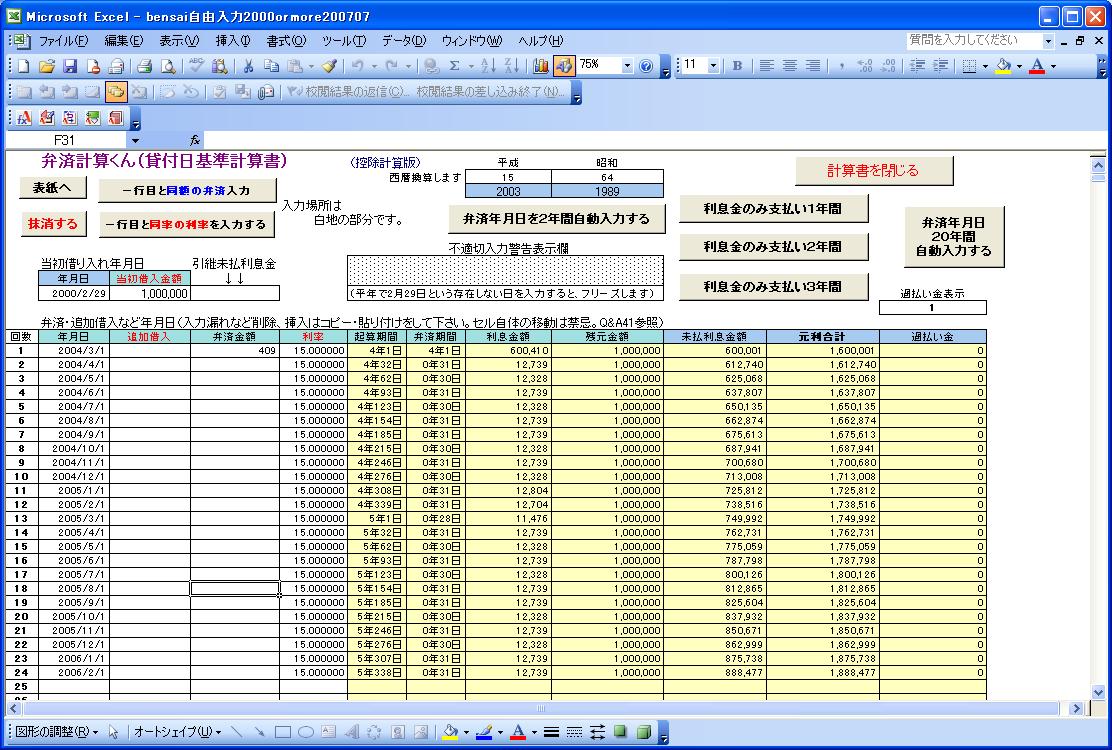Apply comma style formatting

(841, 66)
